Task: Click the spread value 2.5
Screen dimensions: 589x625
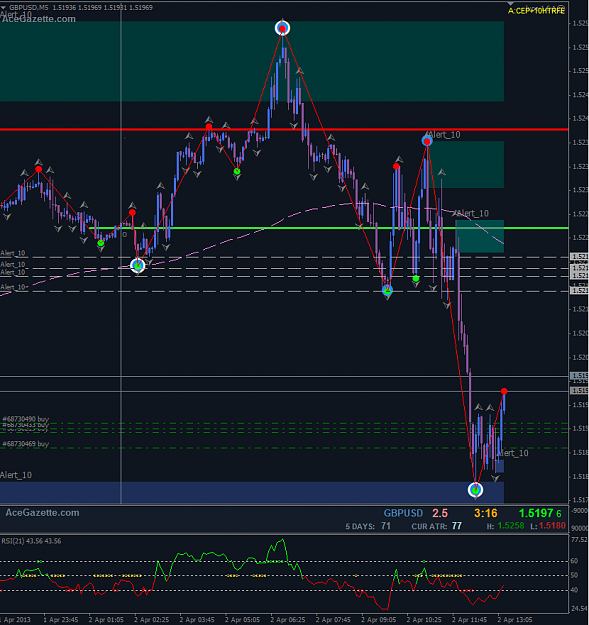Action: tap(440, 513)
